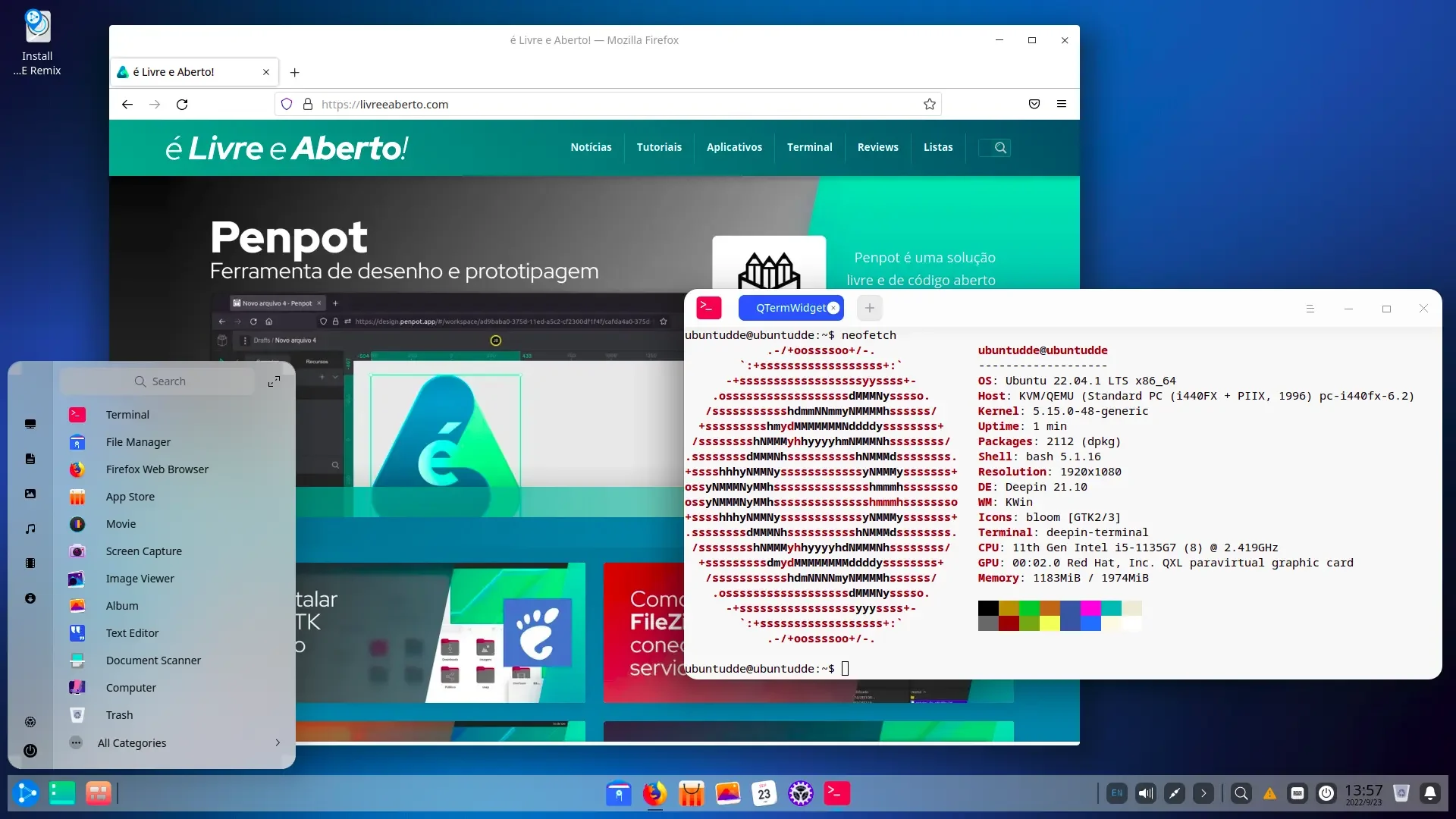This screenshot has height=819, width=1456.
Task: Select the QTermWidget terminal tab
Action: point(791,308)
